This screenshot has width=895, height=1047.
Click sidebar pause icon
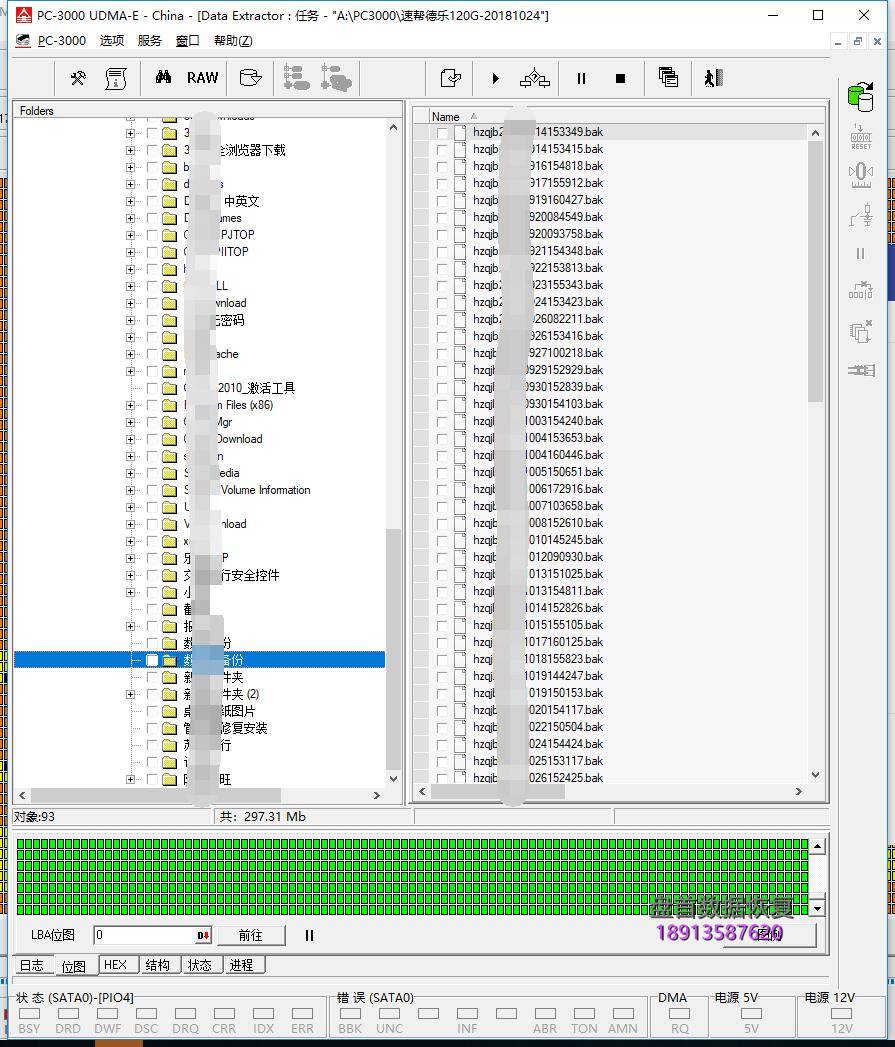point(860,253)
